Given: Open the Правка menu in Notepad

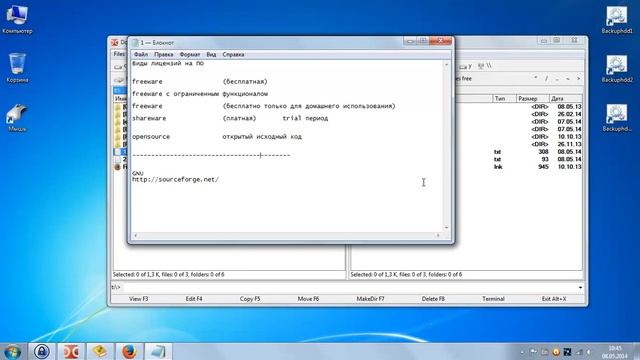Looking at the screenshot, I should (164, 54).
